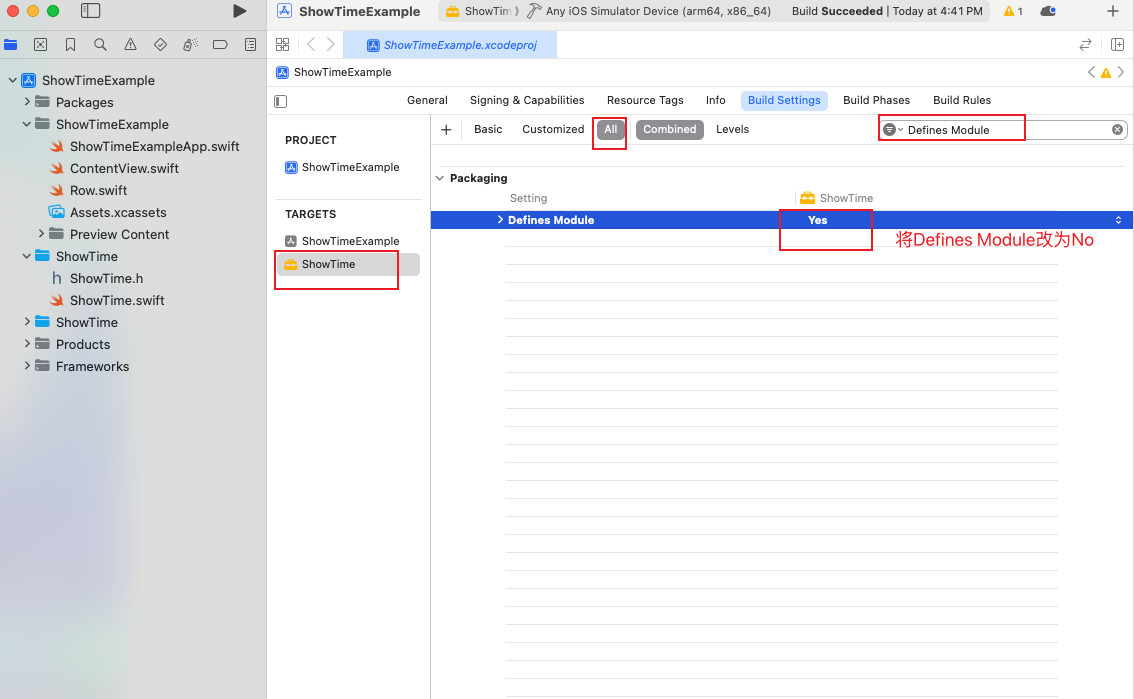Open the Breakpoint navigator
This screenshot has height=699, width=1134.
click(x=221, y=45)
